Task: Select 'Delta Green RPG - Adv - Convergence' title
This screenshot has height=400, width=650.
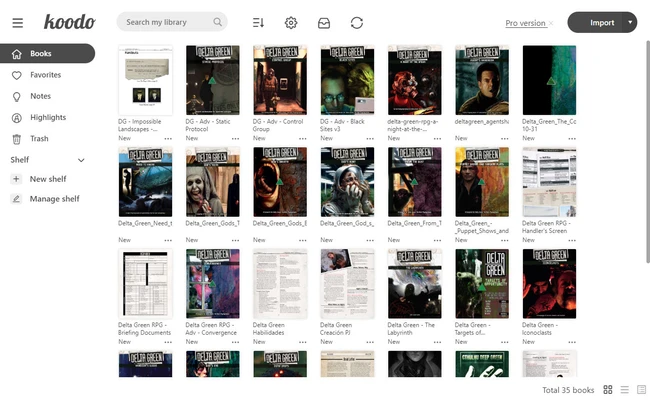Action: 211,329
